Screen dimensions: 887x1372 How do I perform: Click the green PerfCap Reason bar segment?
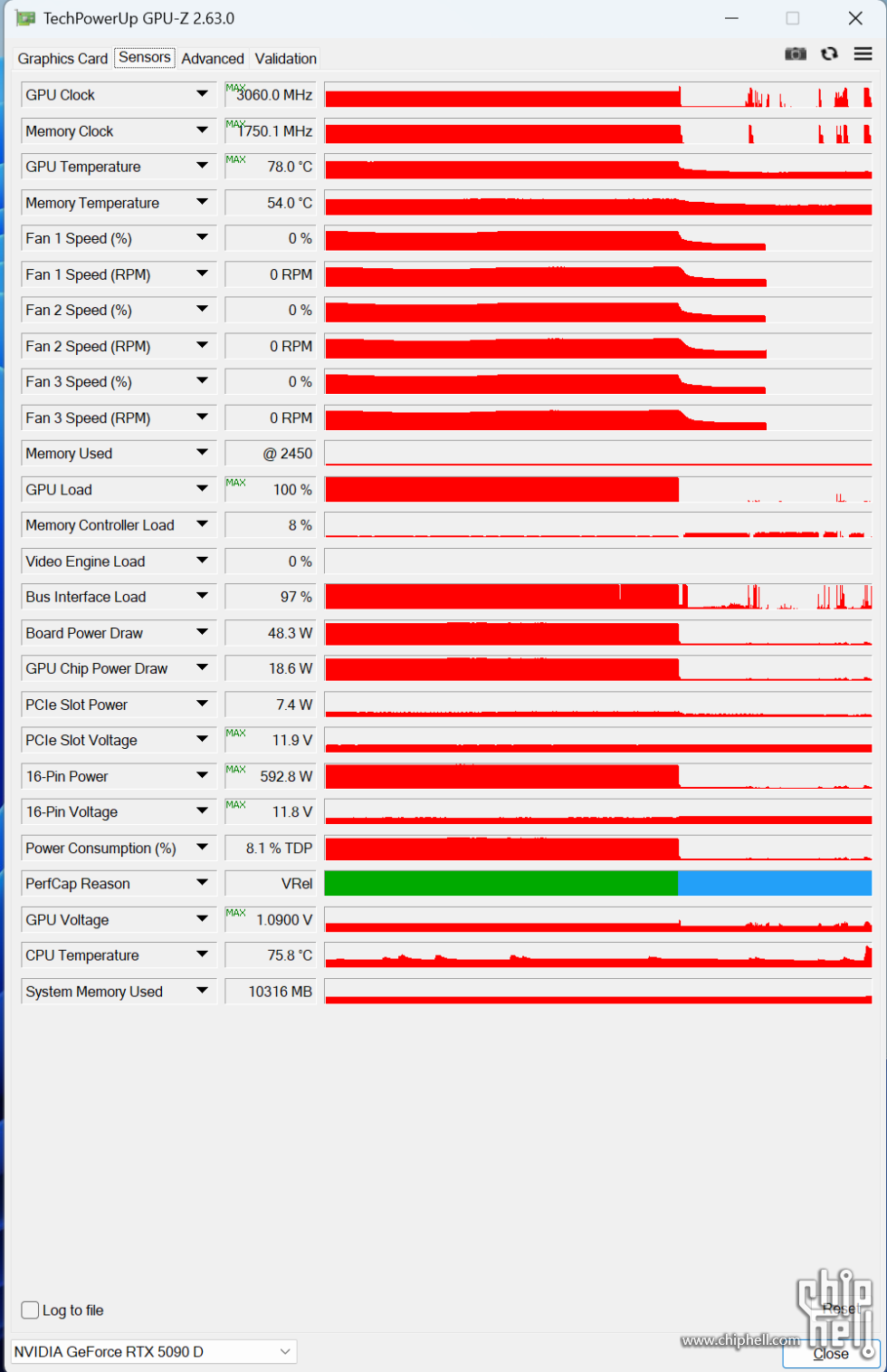pyautogui.click(x=501, y=884)
